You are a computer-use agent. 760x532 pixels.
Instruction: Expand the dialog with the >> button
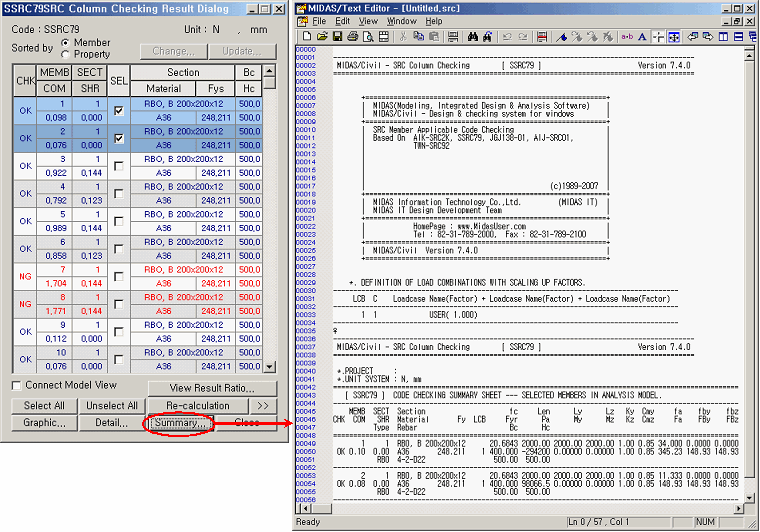coord(262,406)
